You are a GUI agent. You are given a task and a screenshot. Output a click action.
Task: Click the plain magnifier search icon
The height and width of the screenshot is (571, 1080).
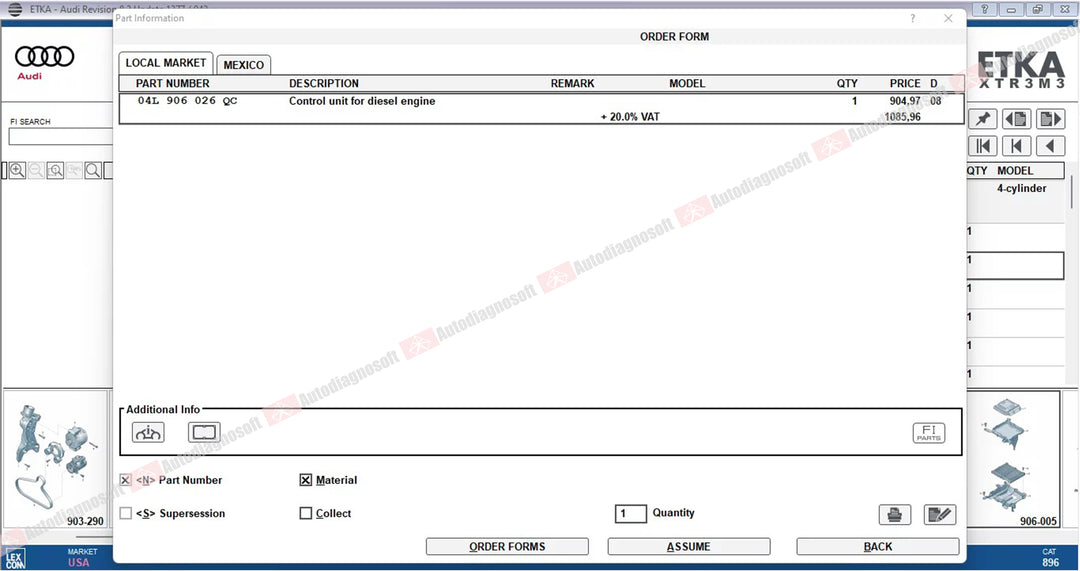[x=93, y=170]
